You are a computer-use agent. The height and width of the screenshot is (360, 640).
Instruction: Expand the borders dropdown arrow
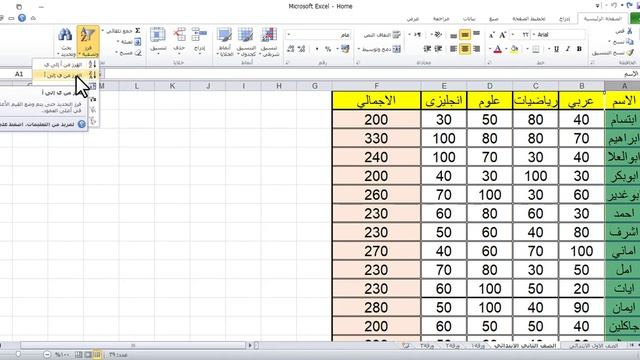(x=527, y=49)
